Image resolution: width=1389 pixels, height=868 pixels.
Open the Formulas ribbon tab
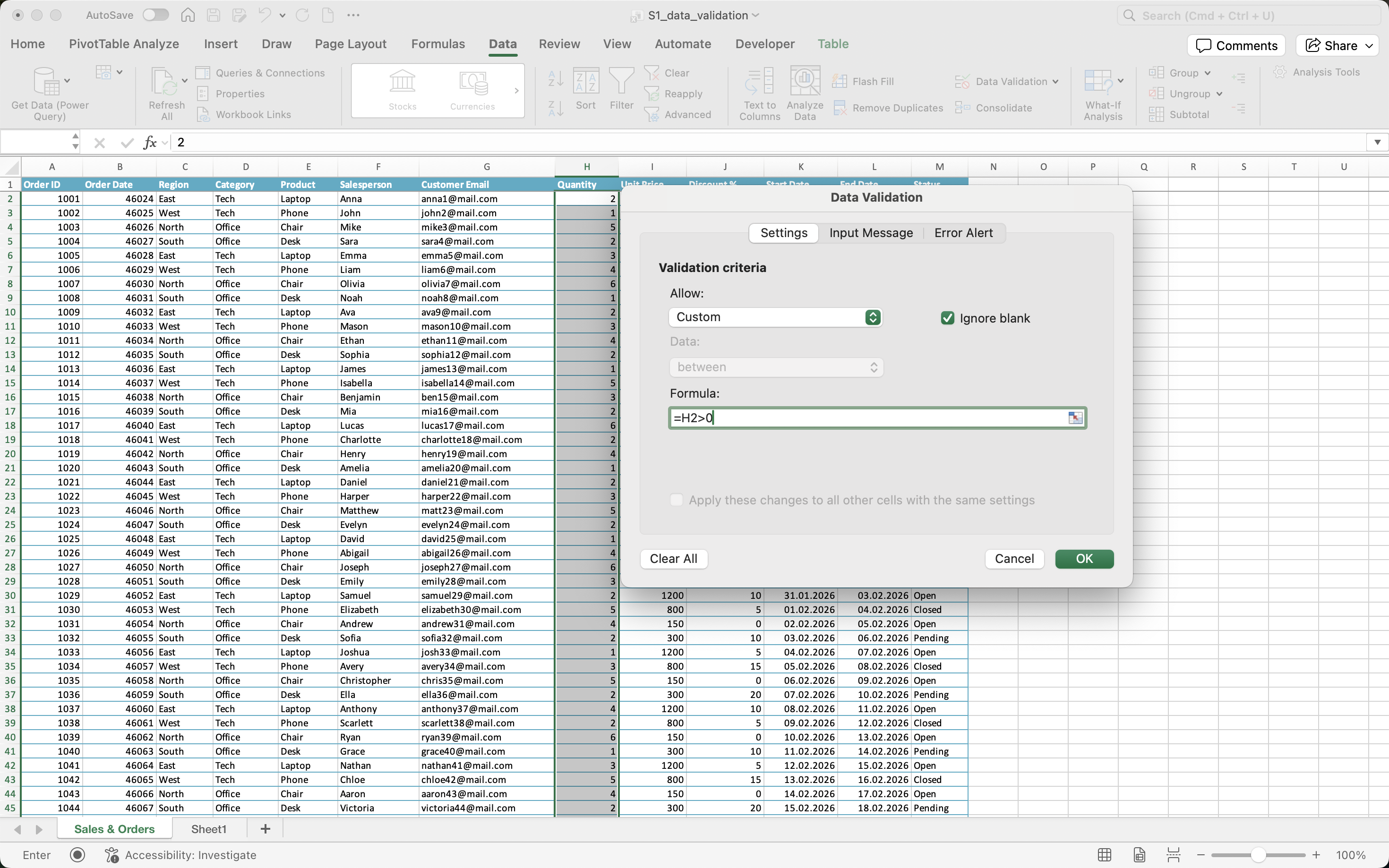click(x=438, y=44)
